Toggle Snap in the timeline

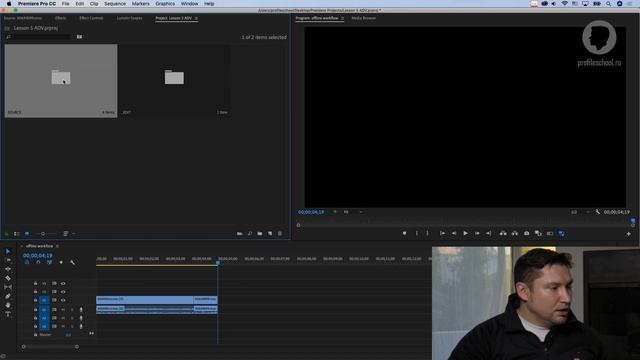pyautogui.click(x=38, y=262)
